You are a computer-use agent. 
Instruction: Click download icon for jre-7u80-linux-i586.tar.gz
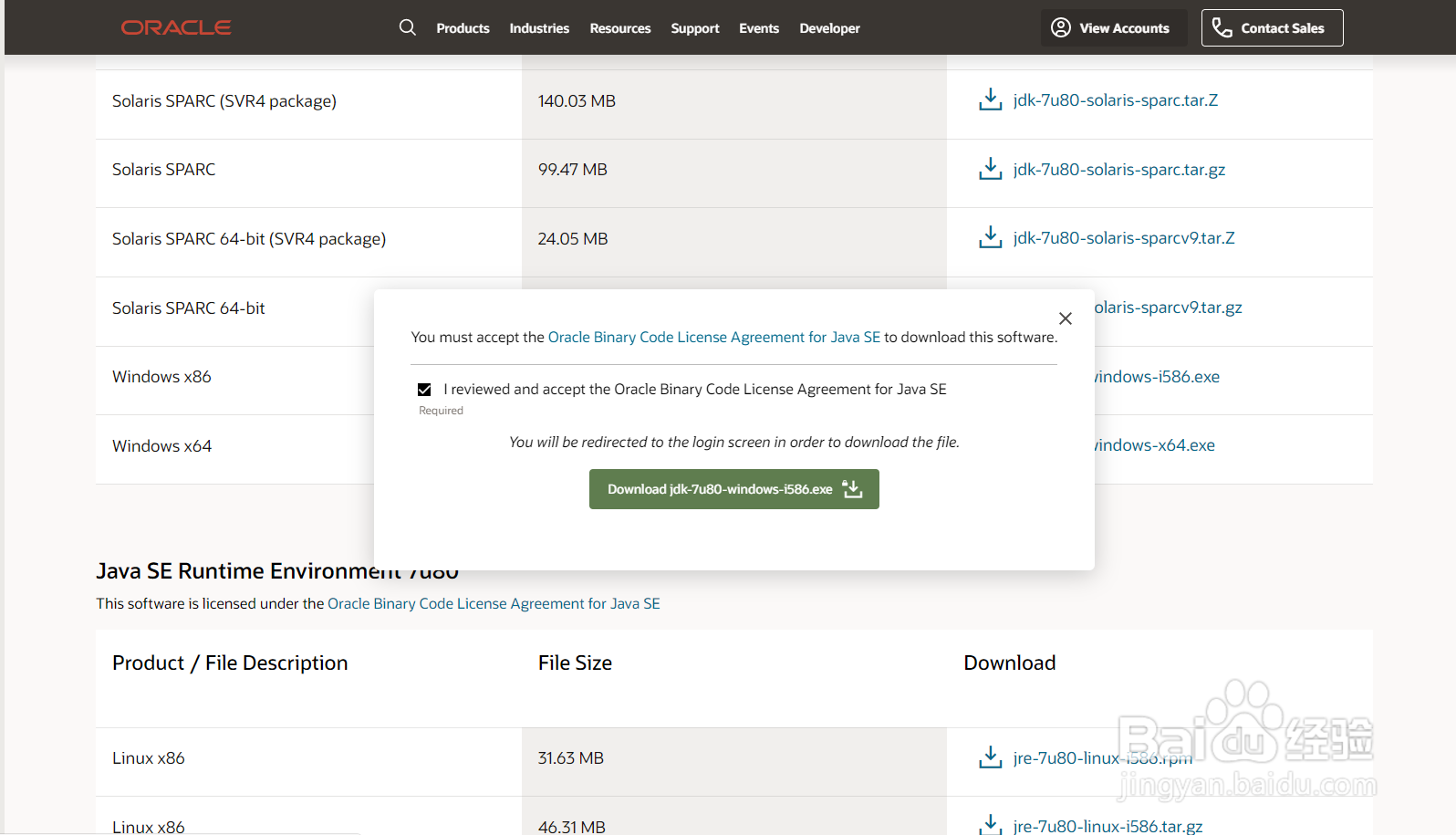(990, 825)
